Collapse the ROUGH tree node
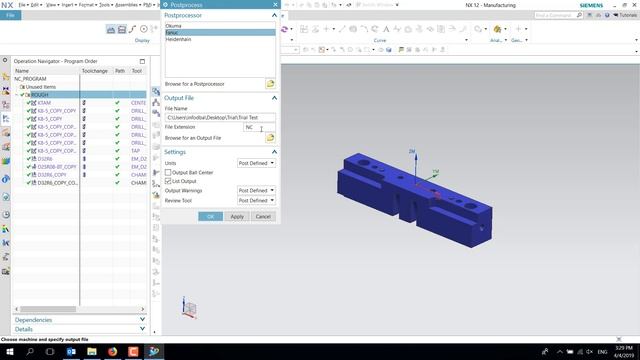 point(17,95)
